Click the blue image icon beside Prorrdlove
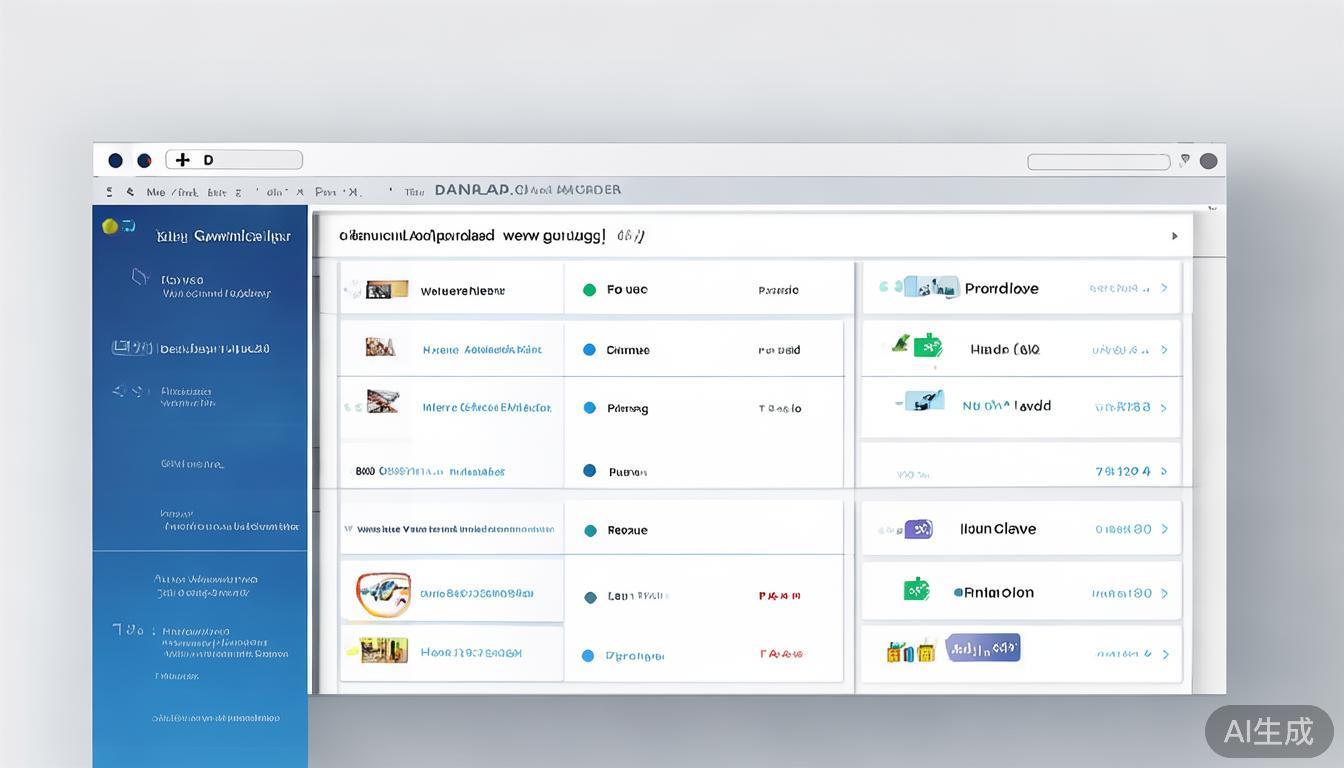The width and height of the screenshot is (1344, 768). [931, 288]
